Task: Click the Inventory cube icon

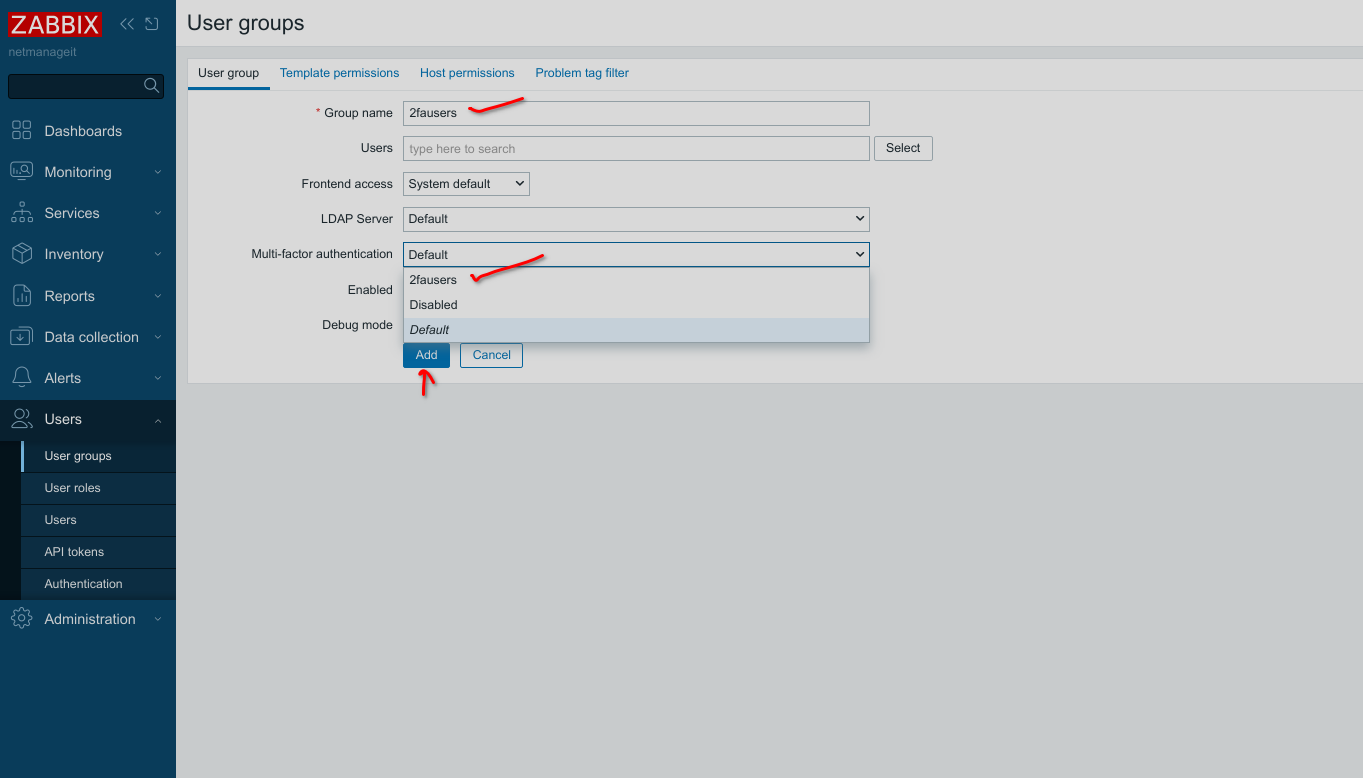Action: coord(21,254)
